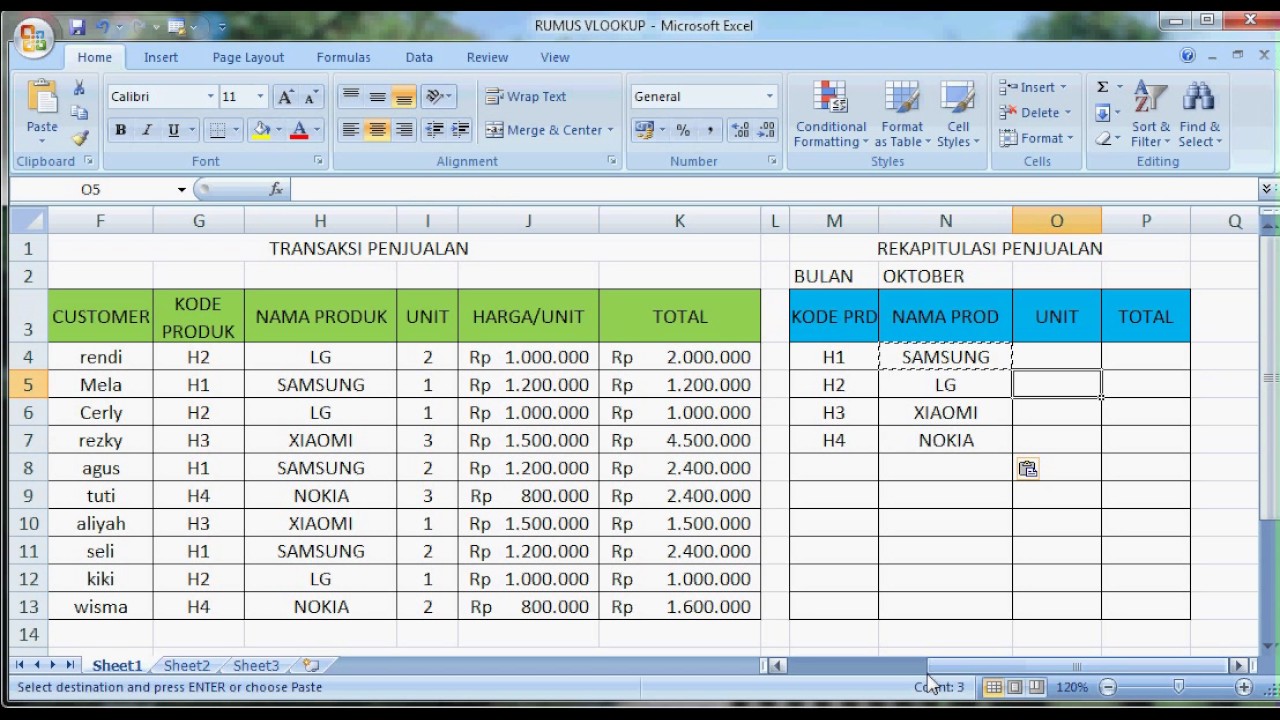Click Increase Decimal icon
The image size is (1280, 720).
point(740,130)
